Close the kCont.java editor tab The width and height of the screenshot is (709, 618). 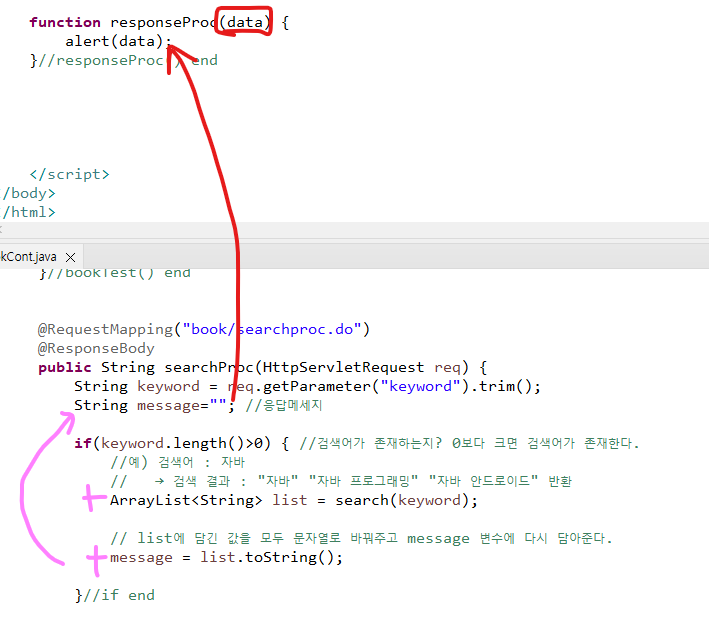[70, 257]
